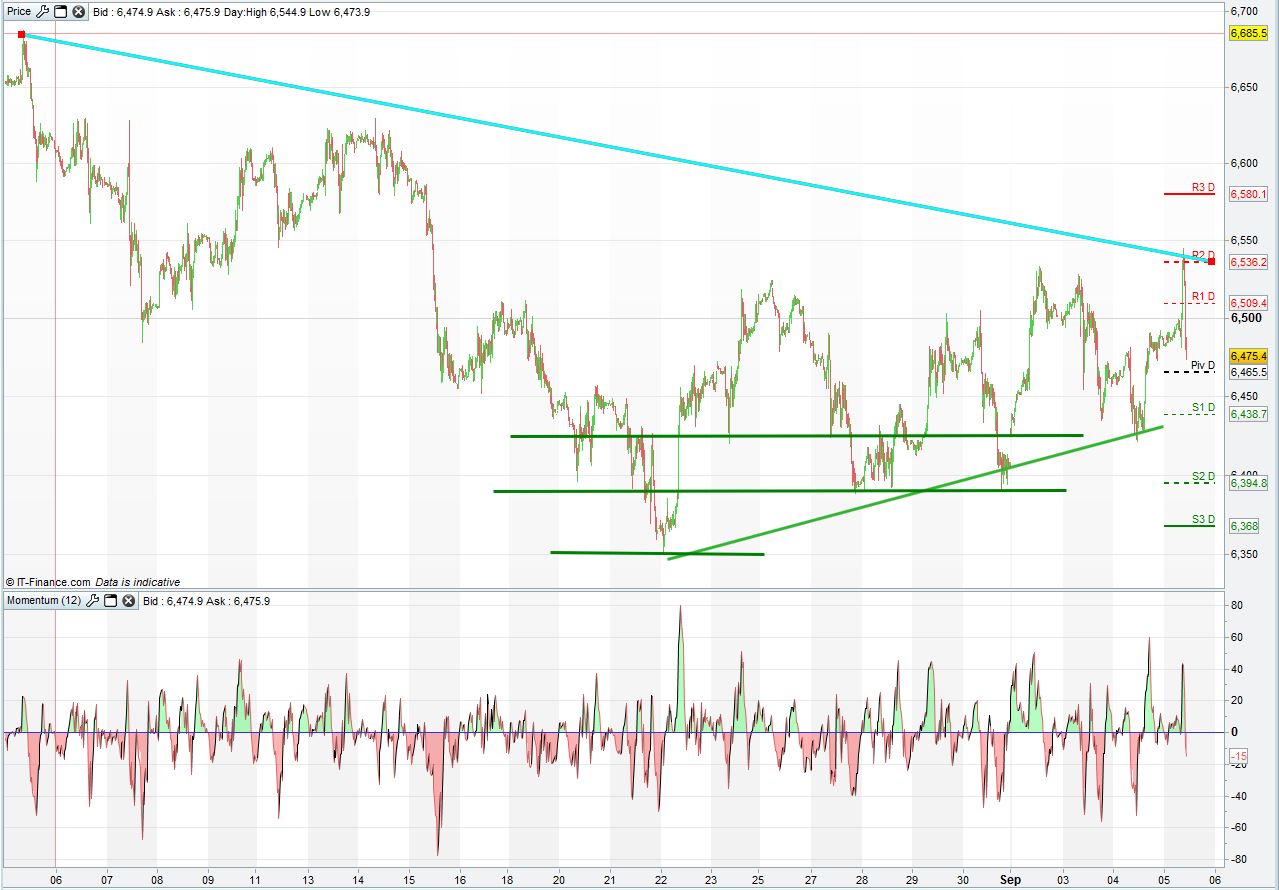The width and height of the screenshot is (1279, 890).
Task: Click the Sep date axis label
Action: [1010, 878]
